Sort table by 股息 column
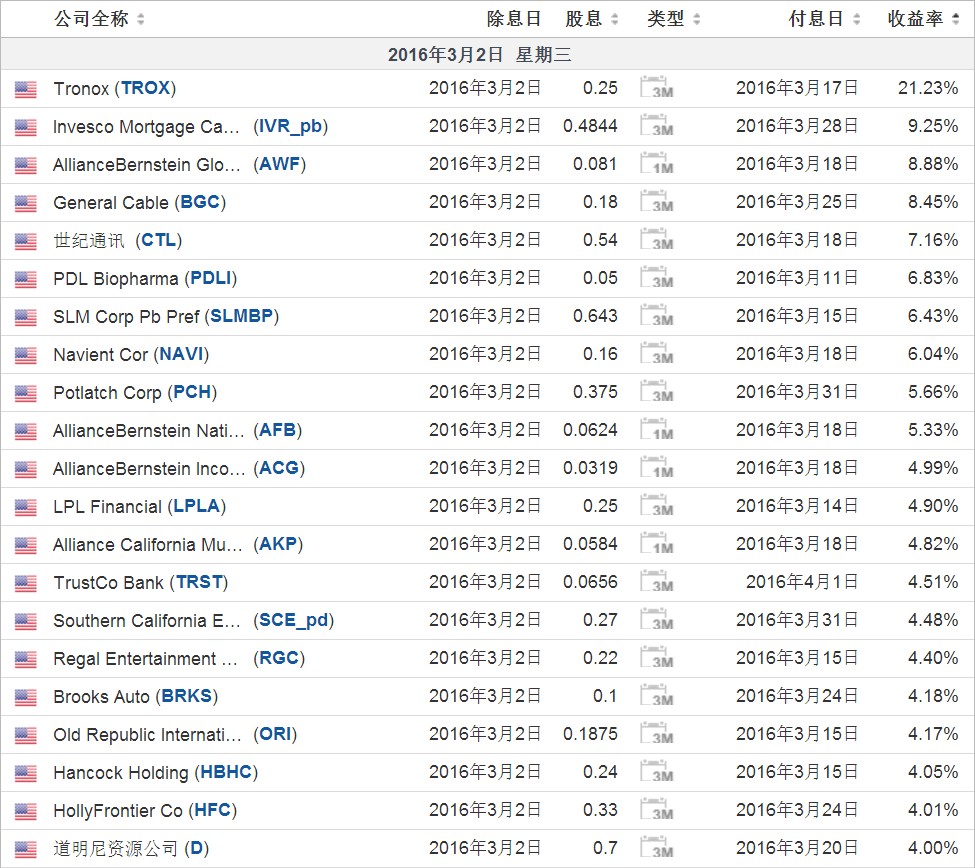The image size is (975, 868). click(591, 19)
